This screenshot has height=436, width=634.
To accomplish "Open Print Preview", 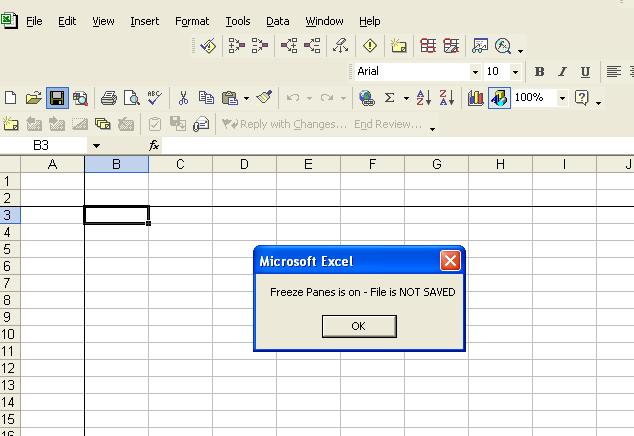I will click(132, 98).
